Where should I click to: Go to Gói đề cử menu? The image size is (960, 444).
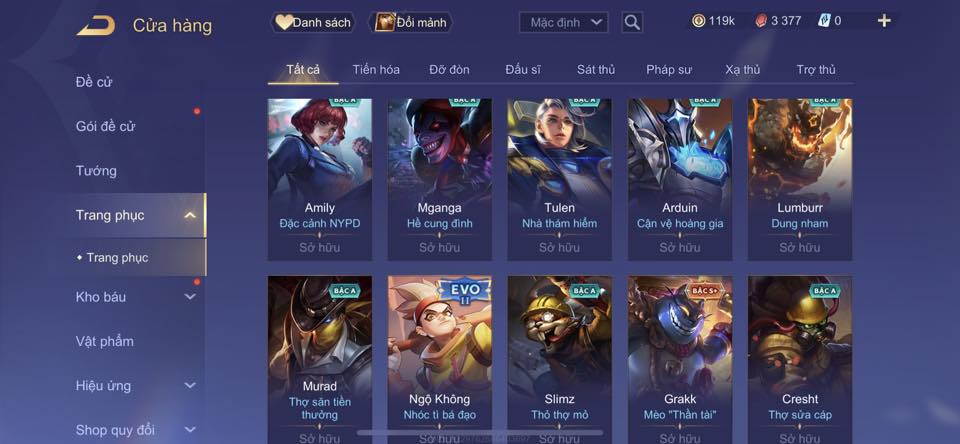pos(105,126)
